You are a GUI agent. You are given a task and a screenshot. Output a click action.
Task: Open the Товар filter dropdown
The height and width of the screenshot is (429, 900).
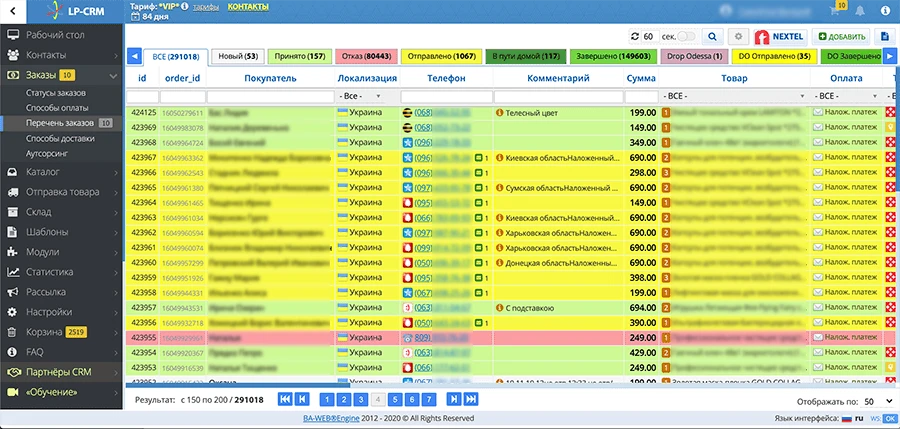(735, 96)
